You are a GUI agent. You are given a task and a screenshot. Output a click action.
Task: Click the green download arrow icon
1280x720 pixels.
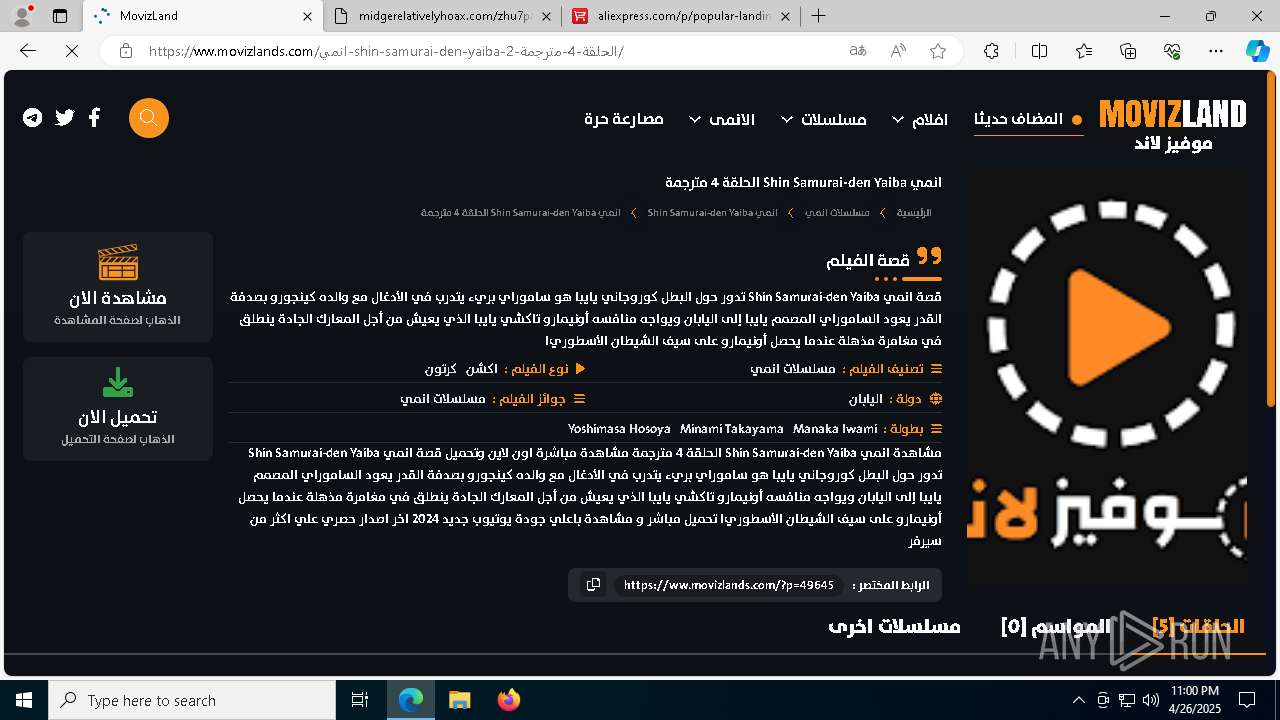pyautogui.click(x=118, y=383)
